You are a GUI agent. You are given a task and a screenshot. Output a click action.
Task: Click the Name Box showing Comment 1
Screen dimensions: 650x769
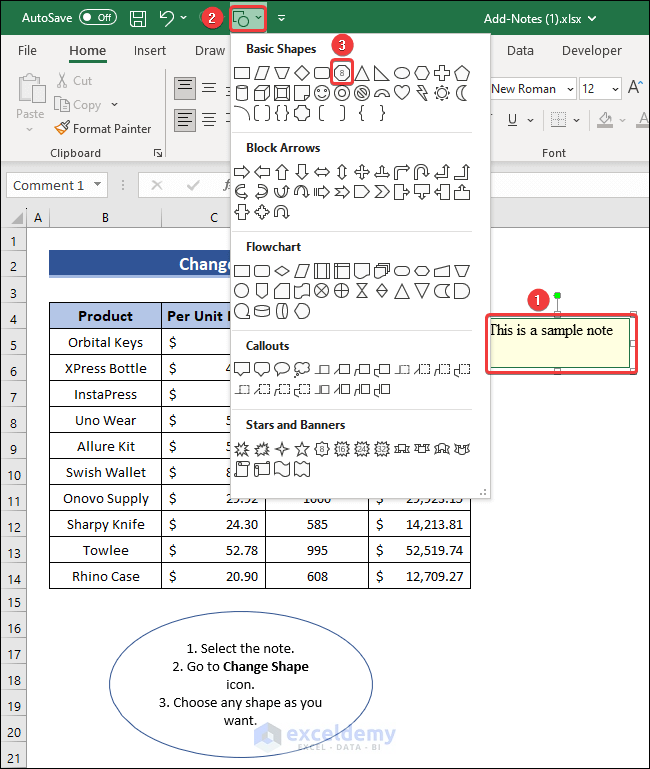coord(49,185)
